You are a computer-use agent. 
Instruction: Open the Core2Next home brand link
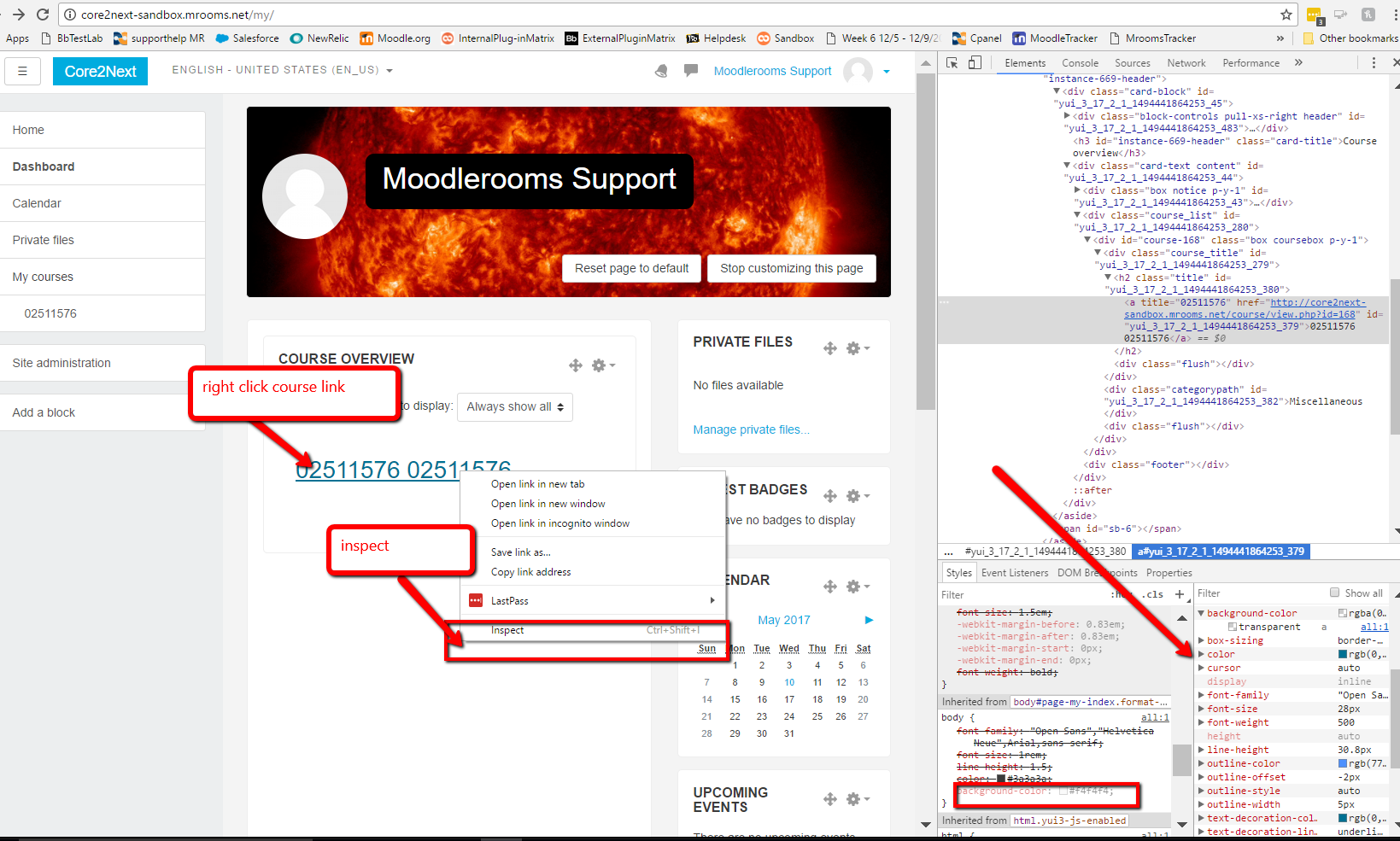(100, 71)
